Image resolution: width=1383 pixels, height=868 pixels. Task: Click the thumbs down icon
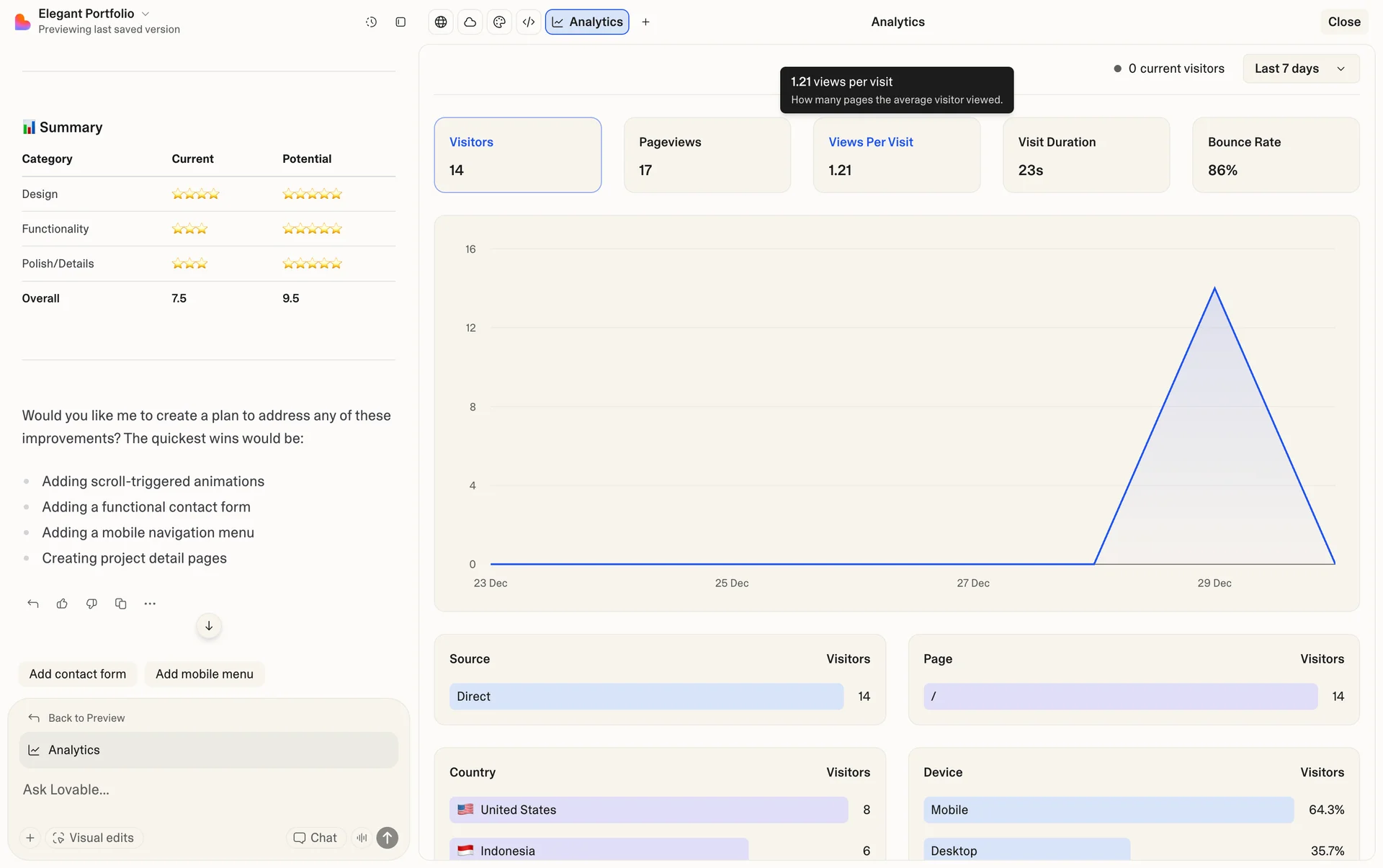[x=91, y=604]
